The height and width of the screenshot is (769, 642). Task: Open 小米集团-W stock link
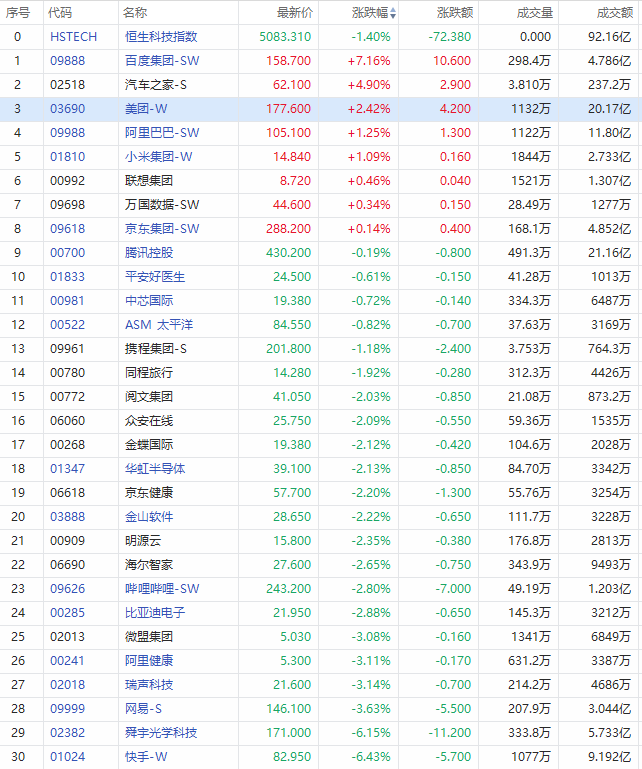click(158, 157)
